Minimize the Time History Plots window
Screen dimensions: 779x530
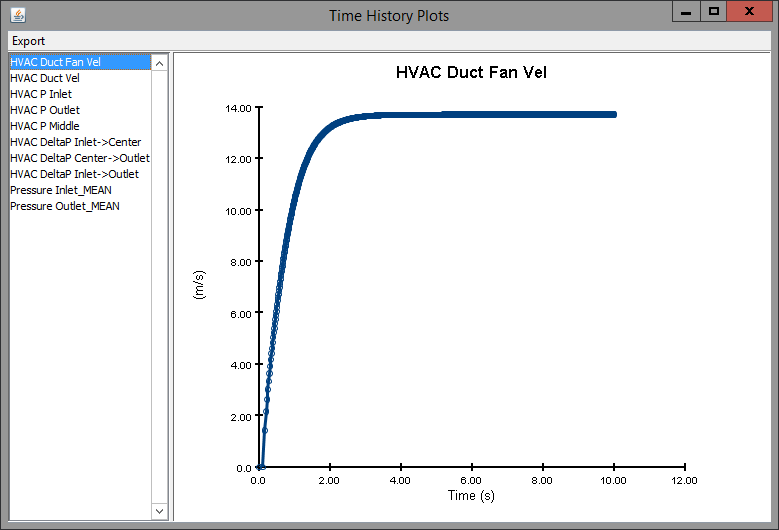(685, 12)
